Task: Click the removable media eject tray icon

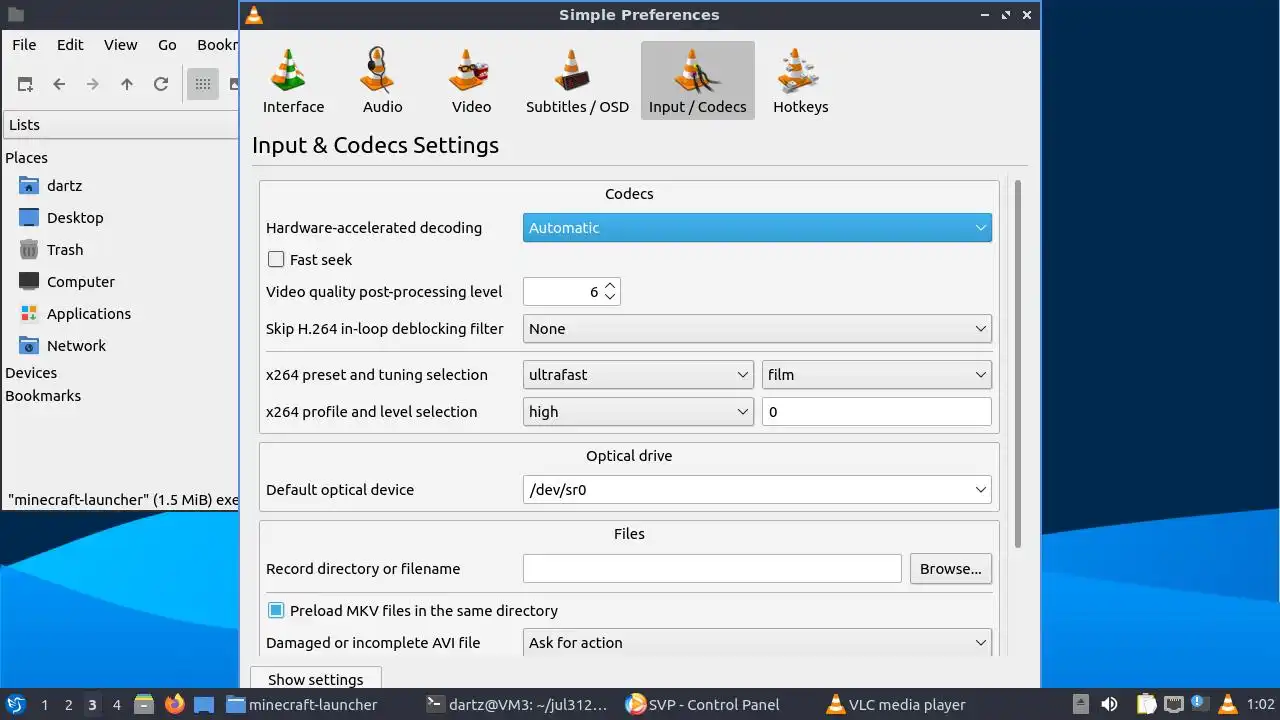Action: click(1080, 704)
